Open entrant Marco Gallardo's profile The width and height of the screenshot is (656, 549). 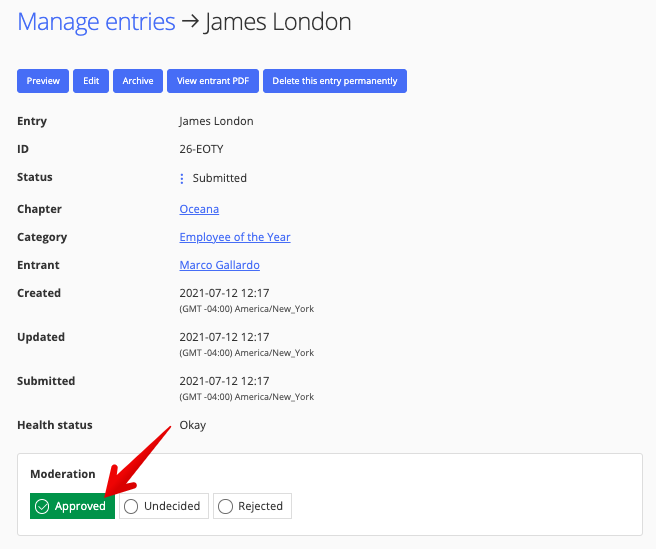tap(220, 265)
